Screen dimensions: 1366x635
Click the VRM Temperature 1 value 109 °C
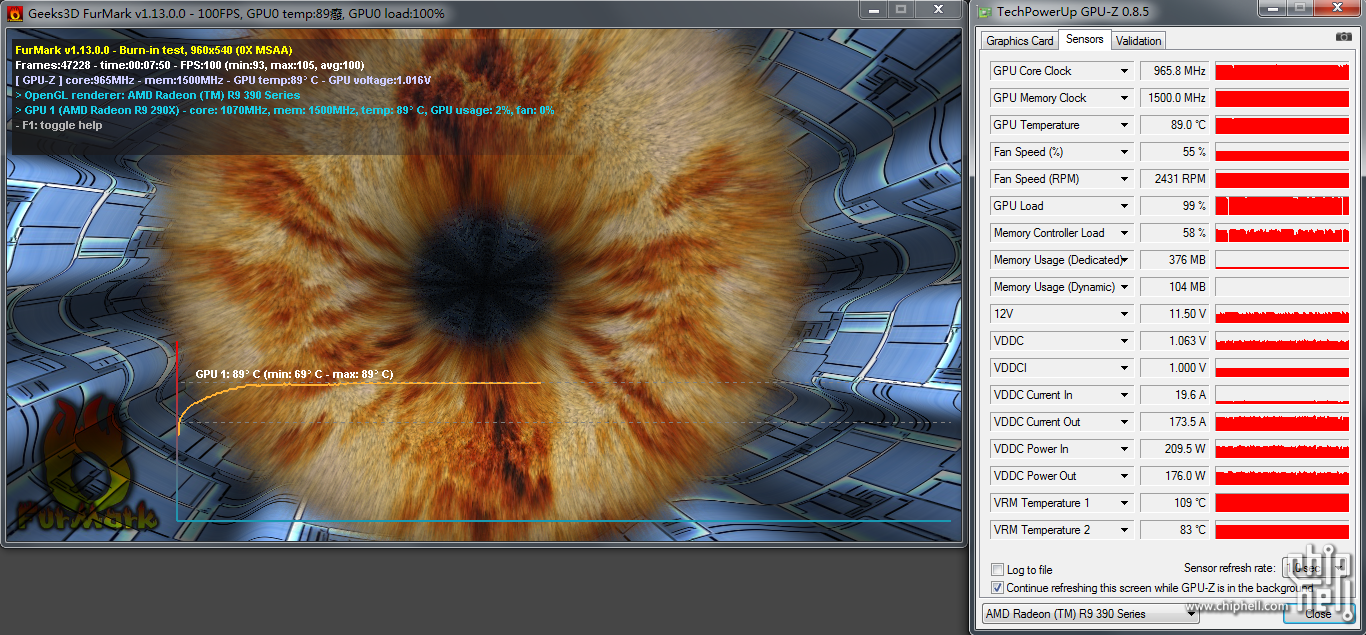tap(1174, 503)
